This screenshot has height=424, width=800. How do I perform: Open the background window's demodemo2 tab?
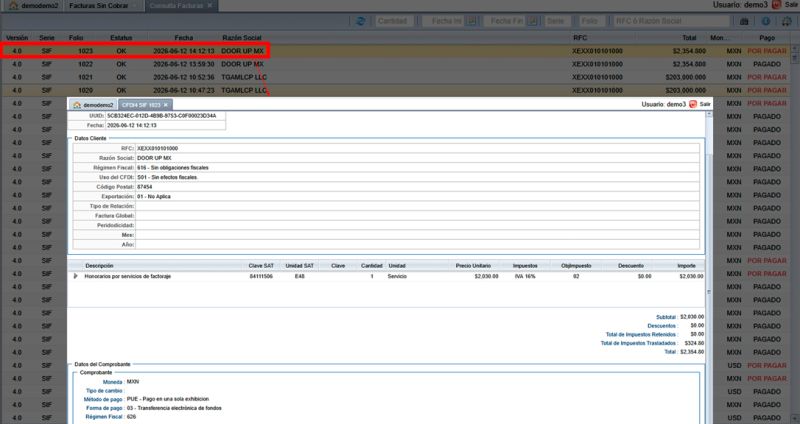34,6
